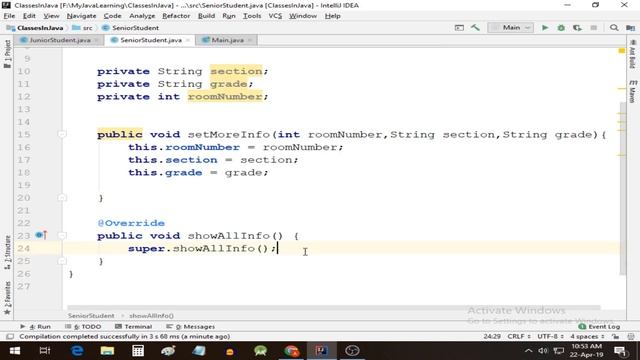The image size is (640, 360).
Task: Open the Analyze menu
Action: (x=142, y=16)
